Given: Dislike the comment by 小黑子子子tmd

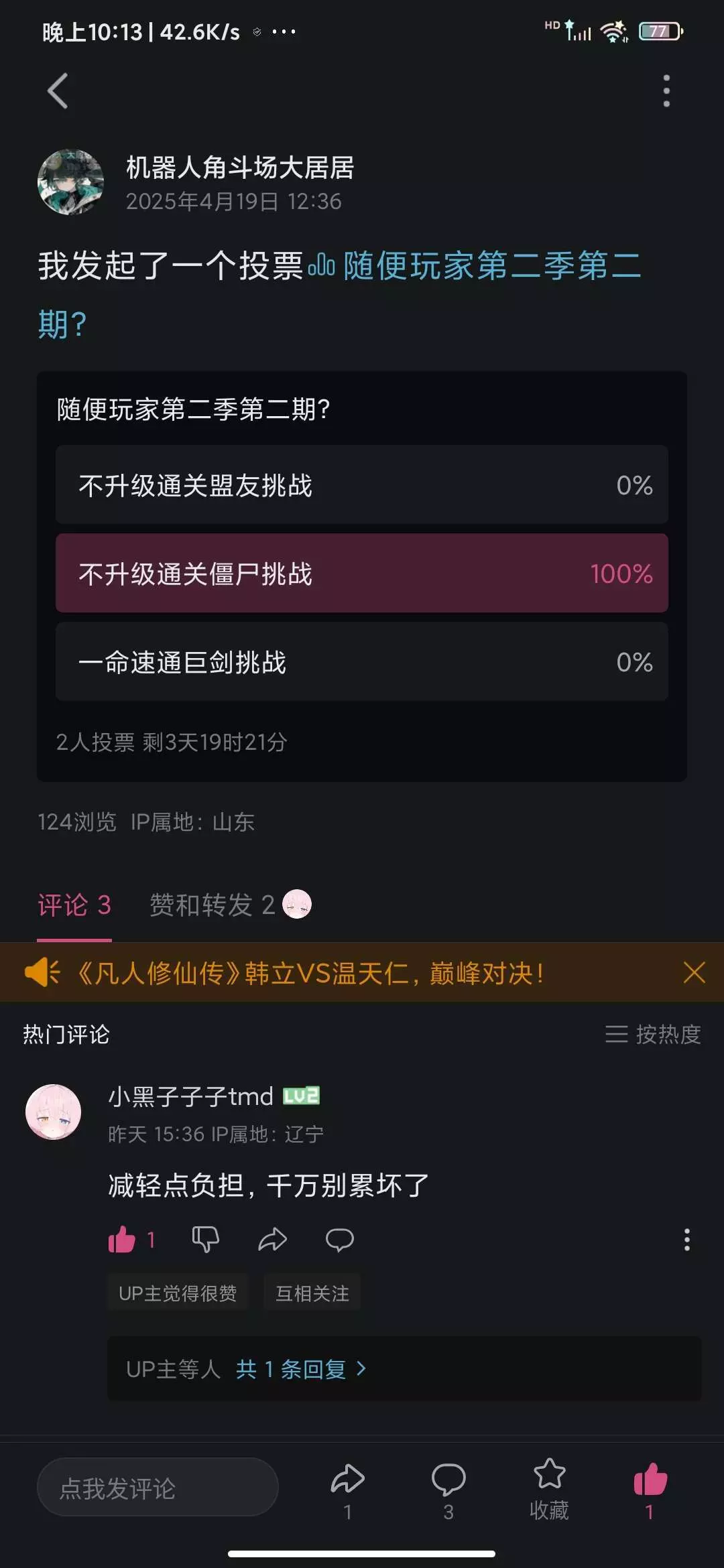Looking at the screenshot, I should [x=205, y=1240].
